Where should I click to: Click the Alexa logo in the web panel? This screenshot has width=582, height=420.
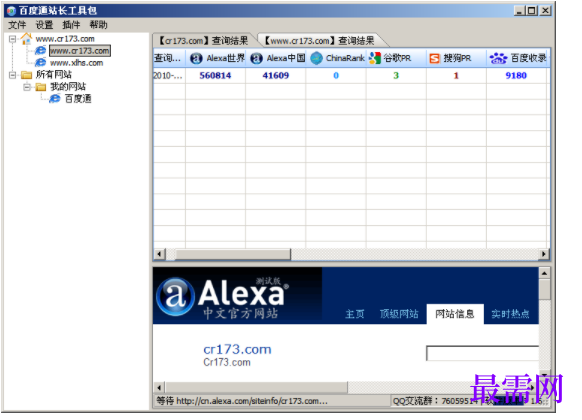(x=222, y=298)
